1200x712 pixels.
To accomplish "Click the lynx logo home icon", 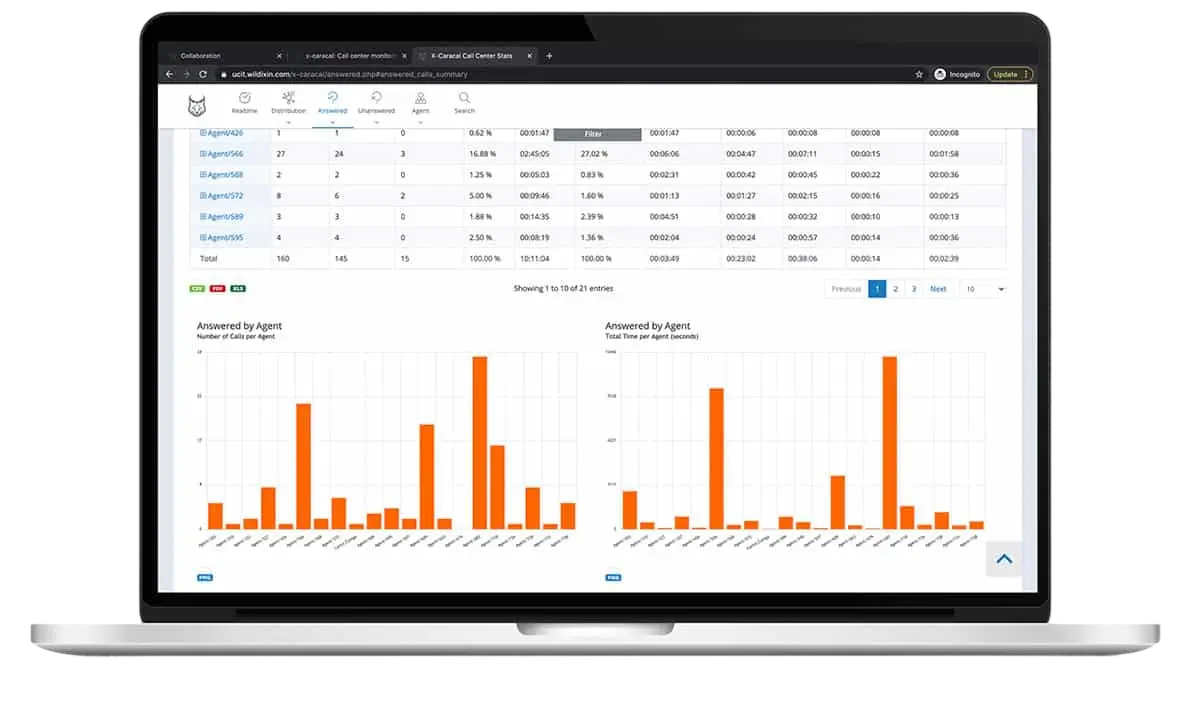I will (x=197, y=106).
